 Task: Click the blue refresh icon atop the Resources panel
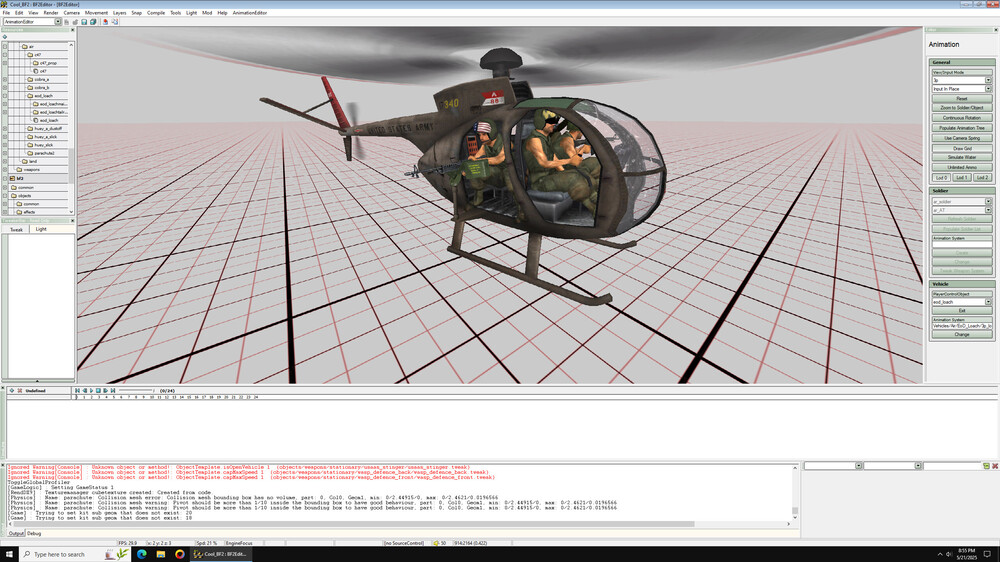point(4,37)
